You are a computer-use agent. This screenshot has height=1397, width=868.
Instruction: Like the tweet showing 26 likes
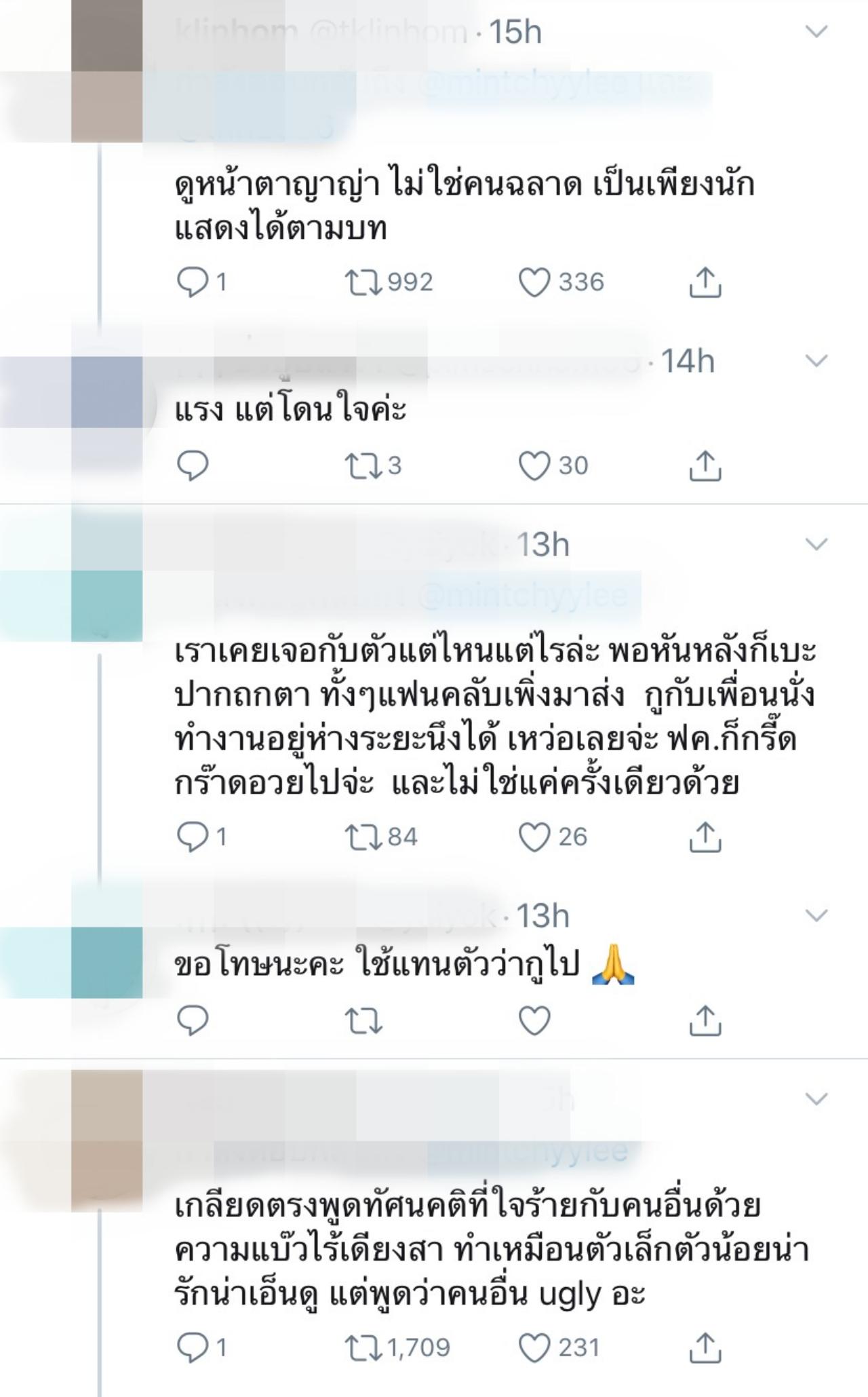tap(534, 837)
